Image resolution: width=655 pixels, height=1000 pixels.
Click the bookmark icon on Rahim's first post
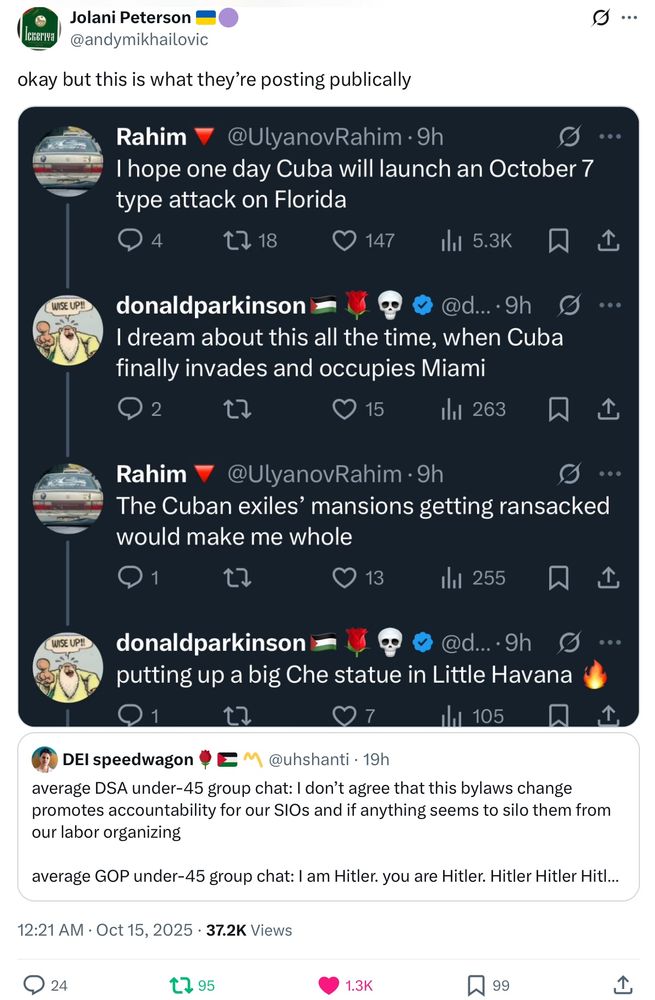[559, 240]
